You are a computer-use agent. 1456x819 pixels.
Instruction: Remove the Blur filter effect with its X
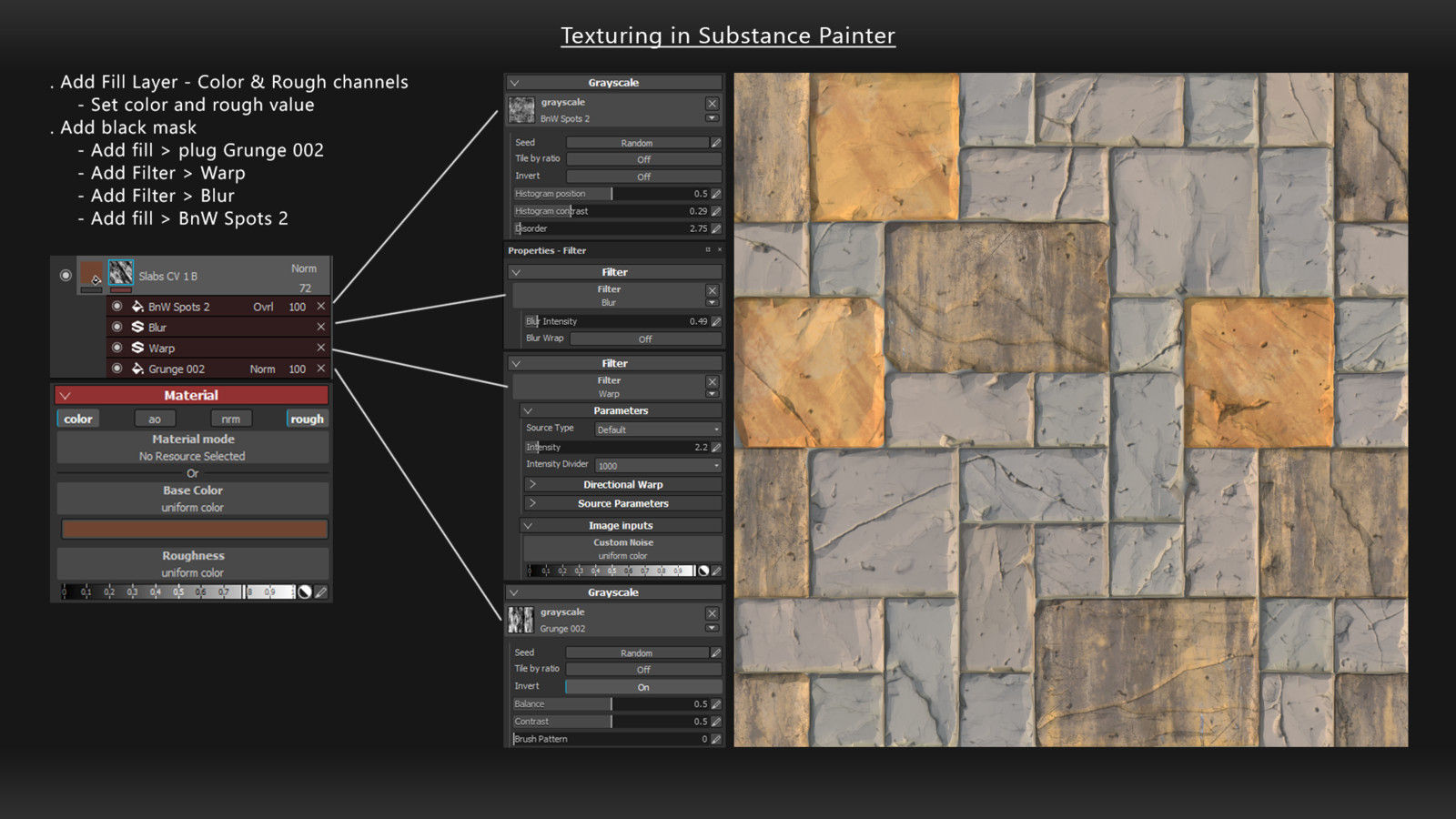(x=320, y=327)
